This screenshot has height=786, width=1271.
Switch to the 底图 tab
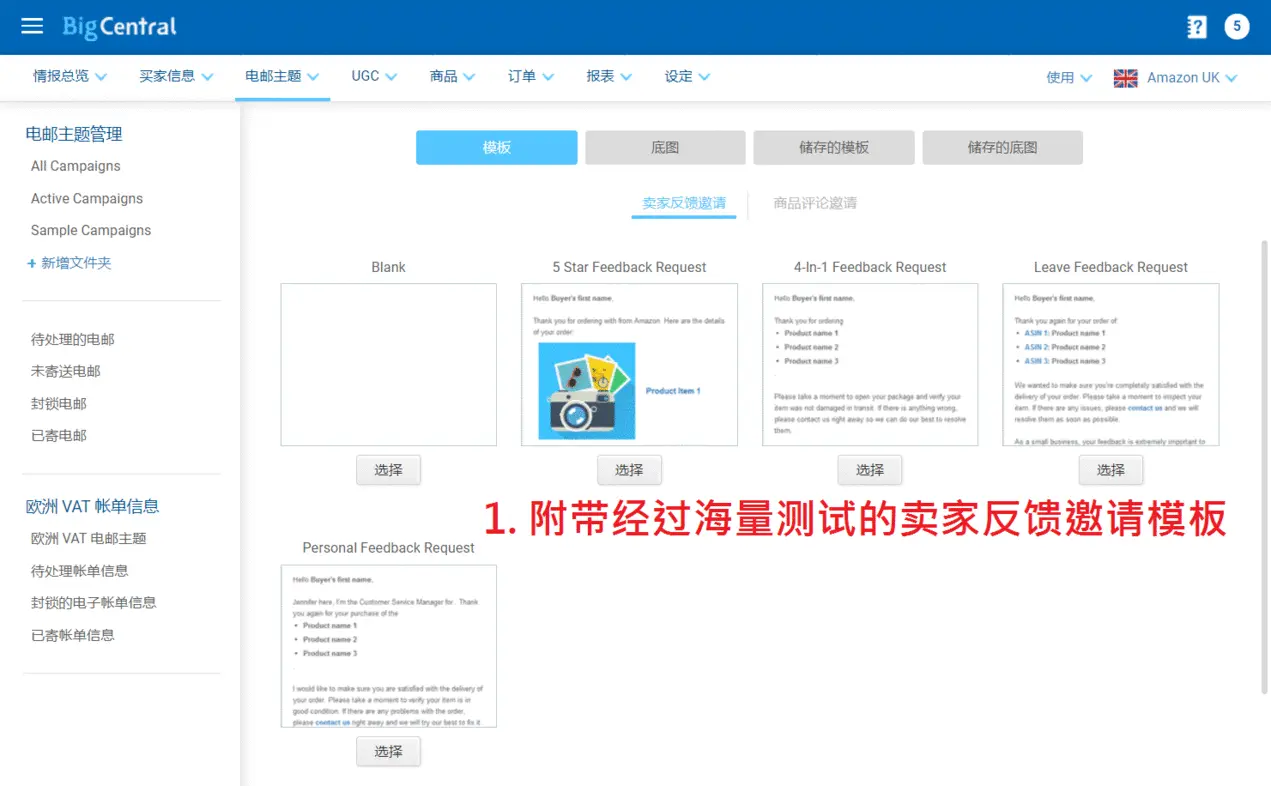[x=665, y=147]
